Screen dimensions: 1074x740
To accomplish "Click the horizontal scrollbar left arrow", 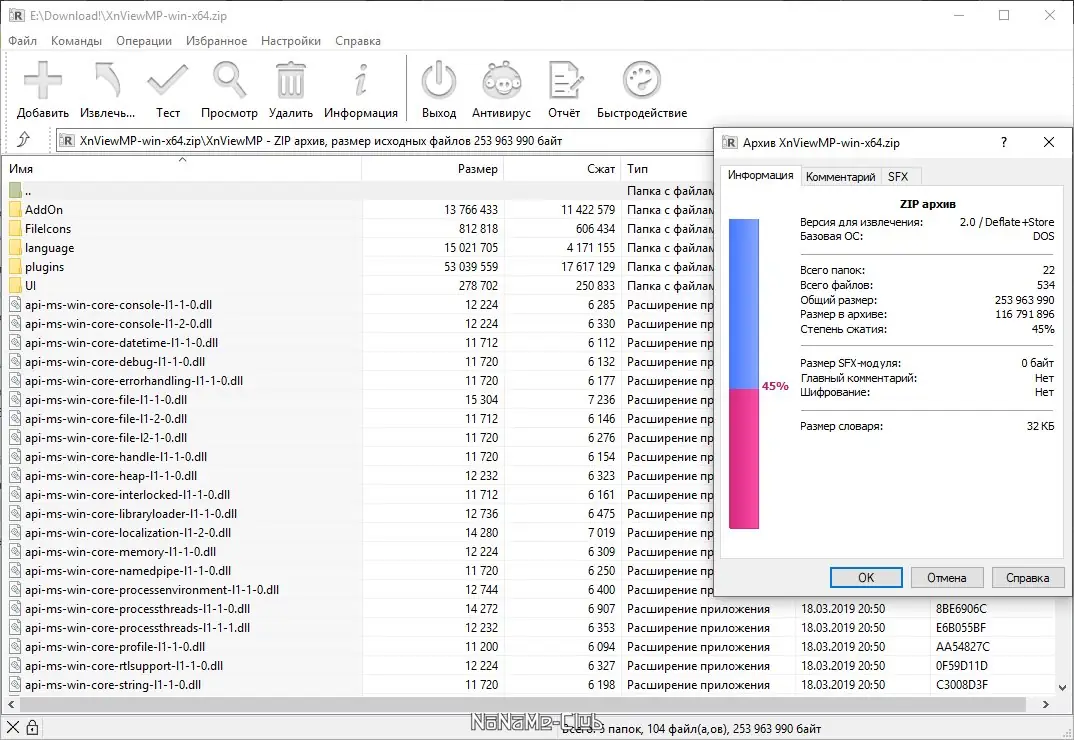I will pos(11,704).
